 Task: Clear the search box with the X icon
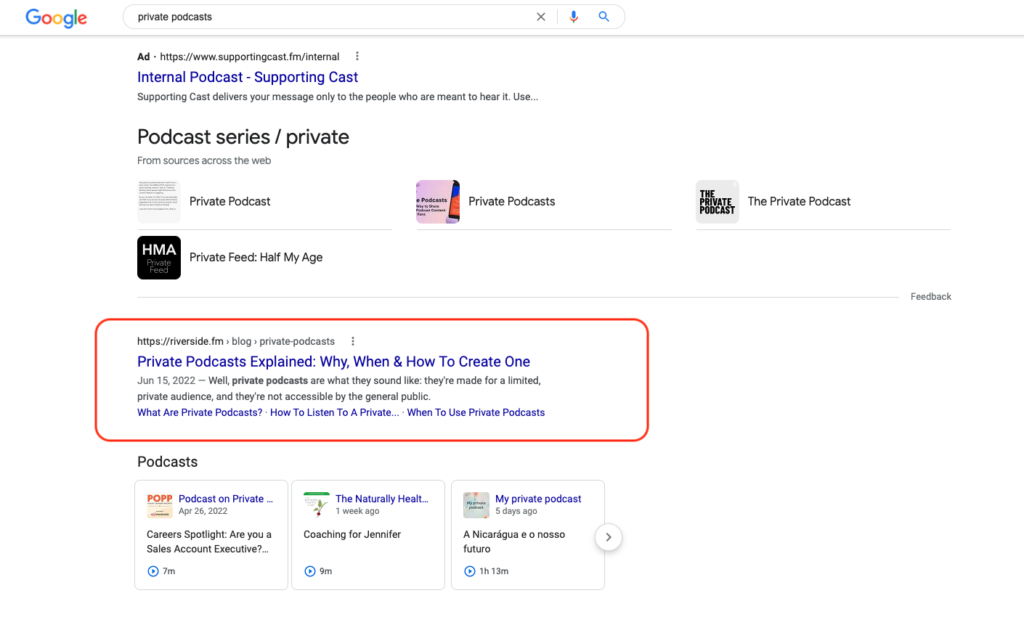point(541,17)
